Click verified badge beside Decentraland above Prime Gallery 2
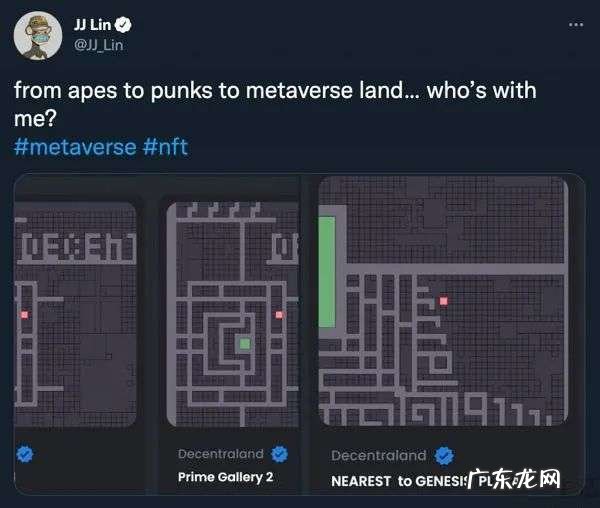Screen dimensions: 600x508 point(280,454)
